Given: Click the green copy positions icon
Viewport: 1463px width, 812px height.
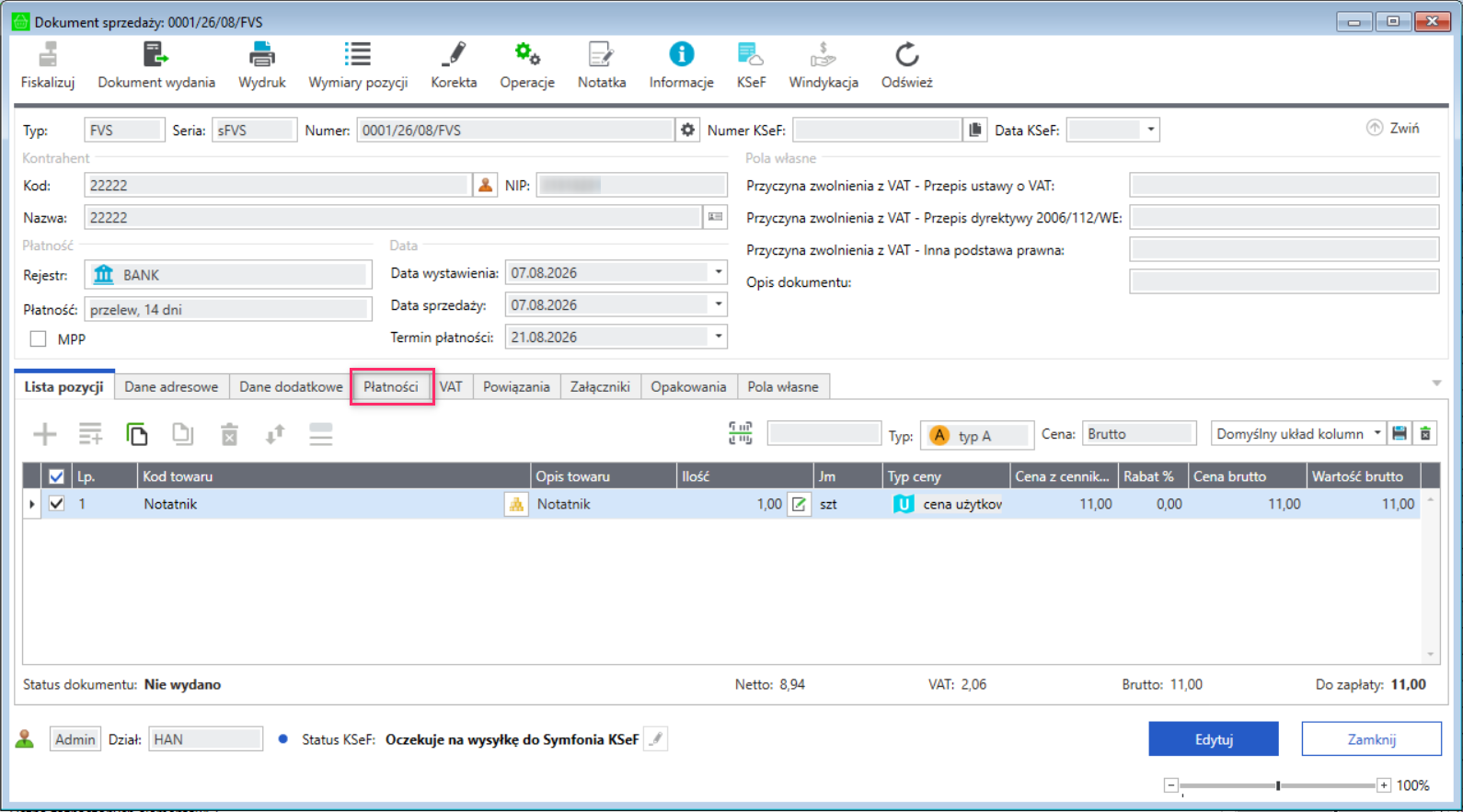Looking at the screenshot, I should [137, 434].
